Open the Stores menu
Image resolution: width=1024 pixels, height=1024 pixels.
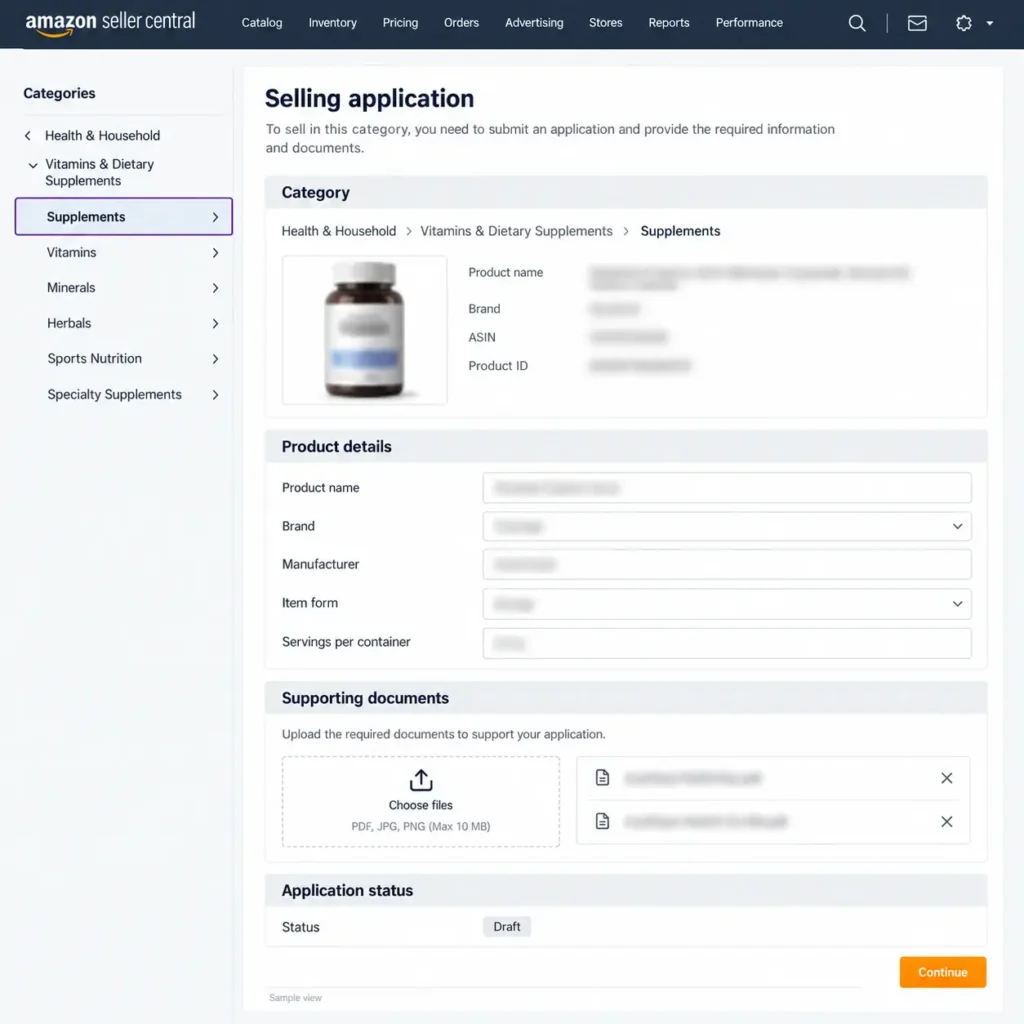pyautogui.click(x=605, y=23)
